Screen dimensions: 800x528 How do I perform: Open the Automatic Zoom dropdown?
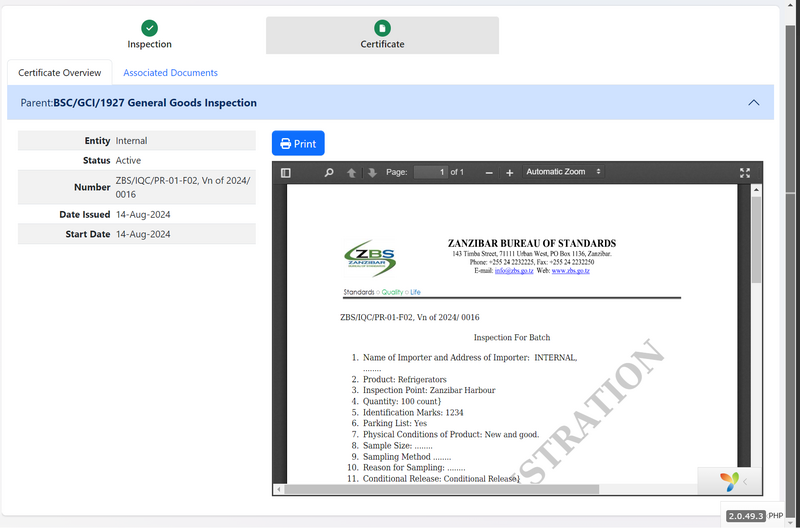click(563, 172)
